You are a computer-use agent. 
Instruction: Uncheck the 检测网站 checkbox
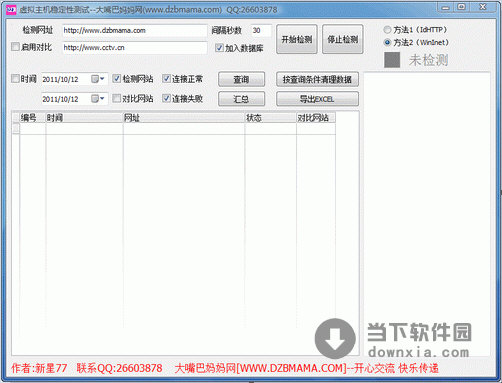pyautogui.click(x=116, y=79)
